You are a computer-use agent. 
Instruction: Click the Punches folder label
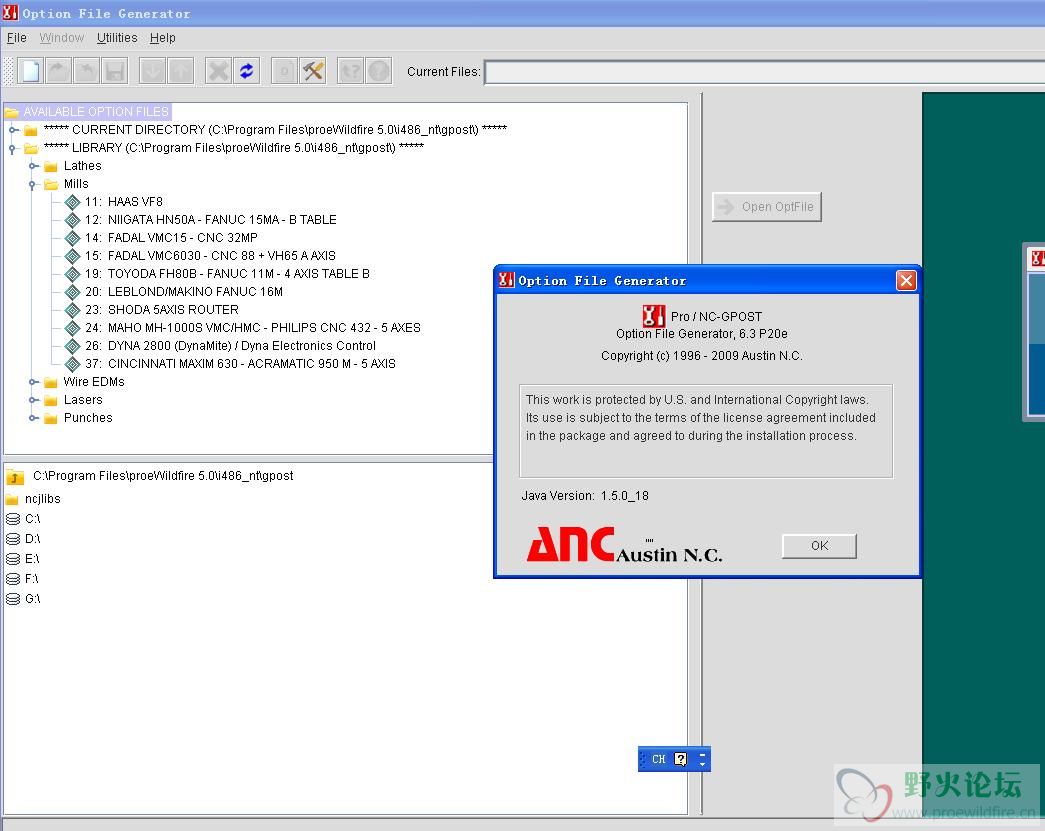pyautogui.click(x=88, y=418)
